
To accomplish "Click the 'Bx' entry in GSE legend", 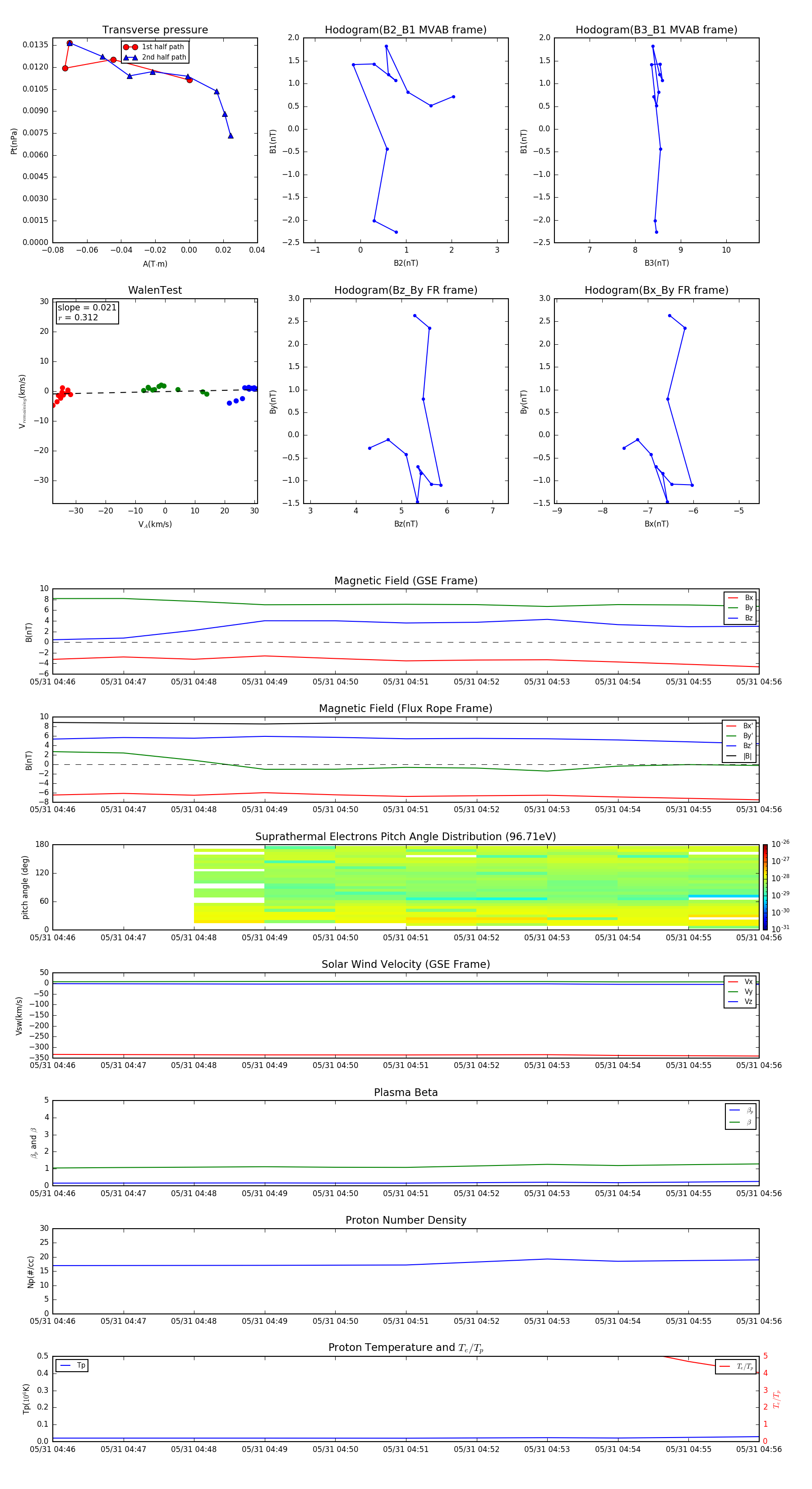I will pos(740,598).
